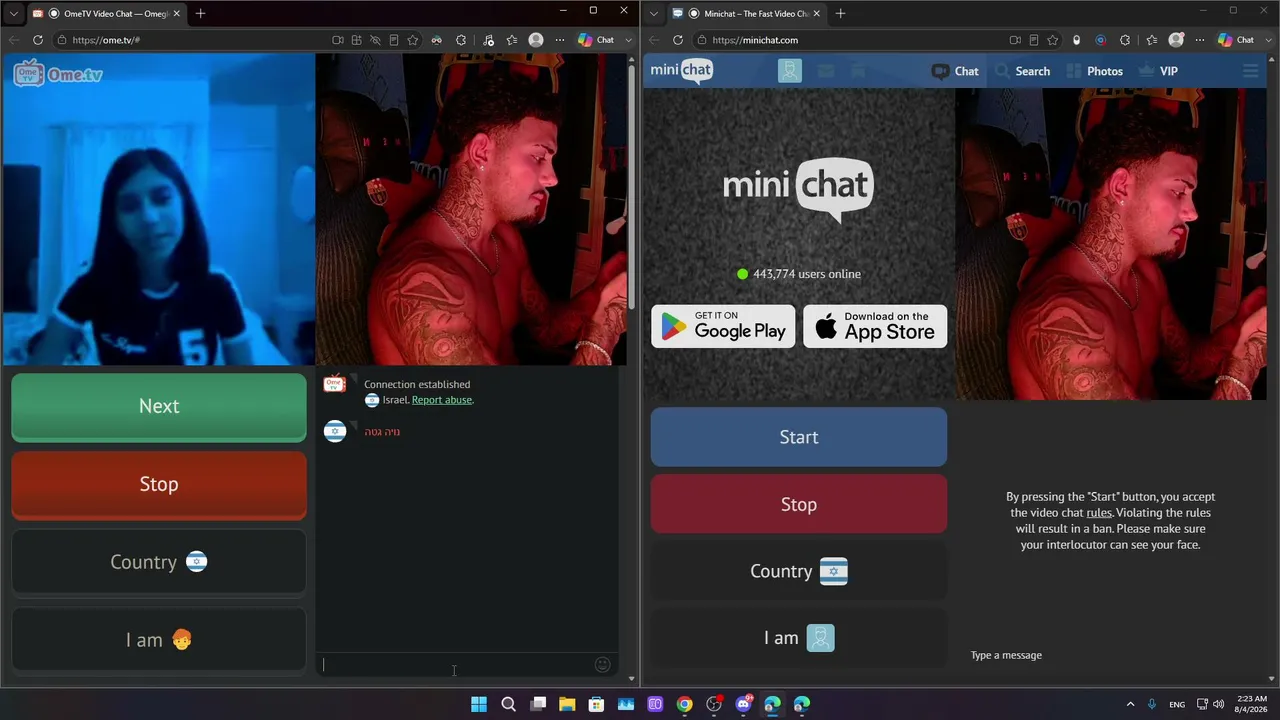Switch to the Minichat Chat tab
This screenshot has width=1280, height=720.
pos(955,71)
